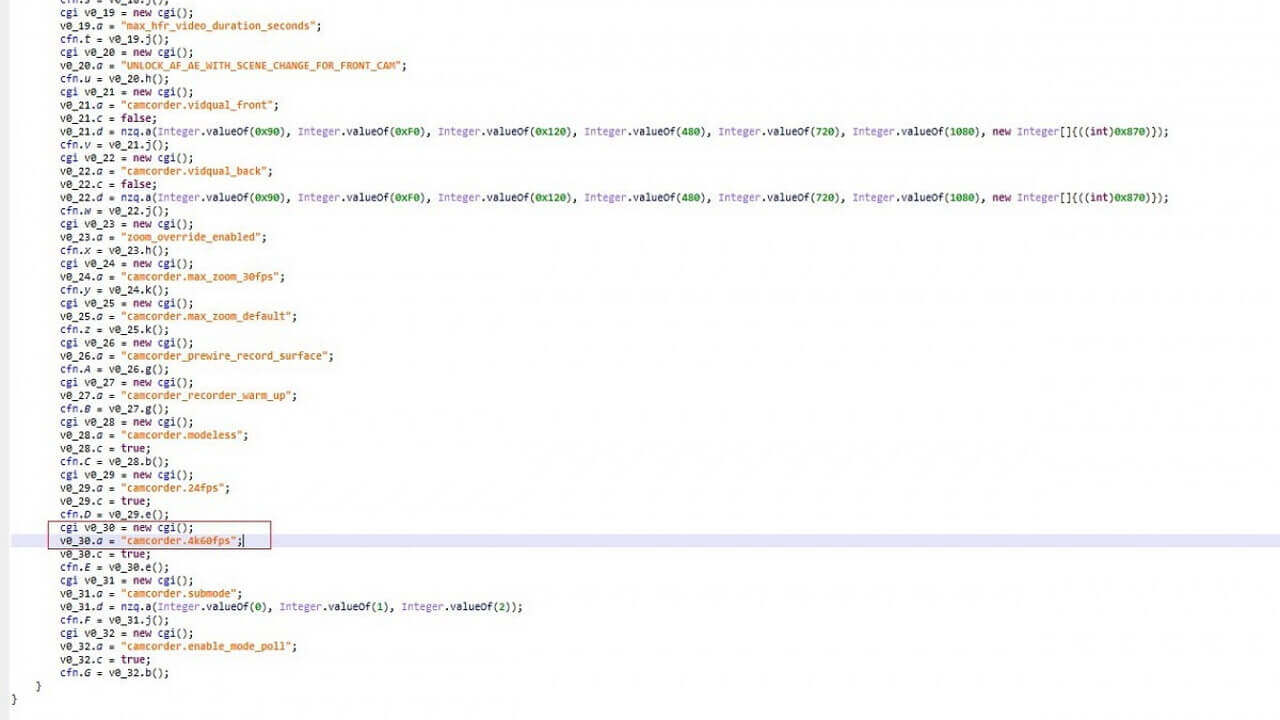Select the "camcorder.enable_mode_poll" string
This screenshot has width=1280, height=720.
click(208, 647)
